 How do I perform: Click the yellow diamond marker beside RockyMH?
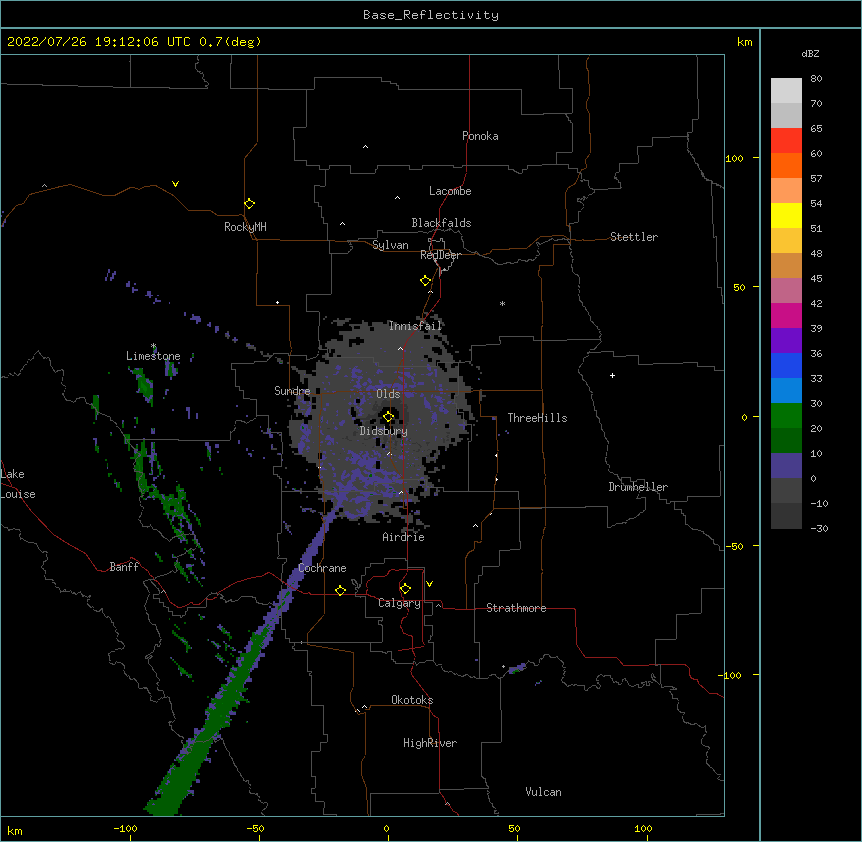(250, 204)
